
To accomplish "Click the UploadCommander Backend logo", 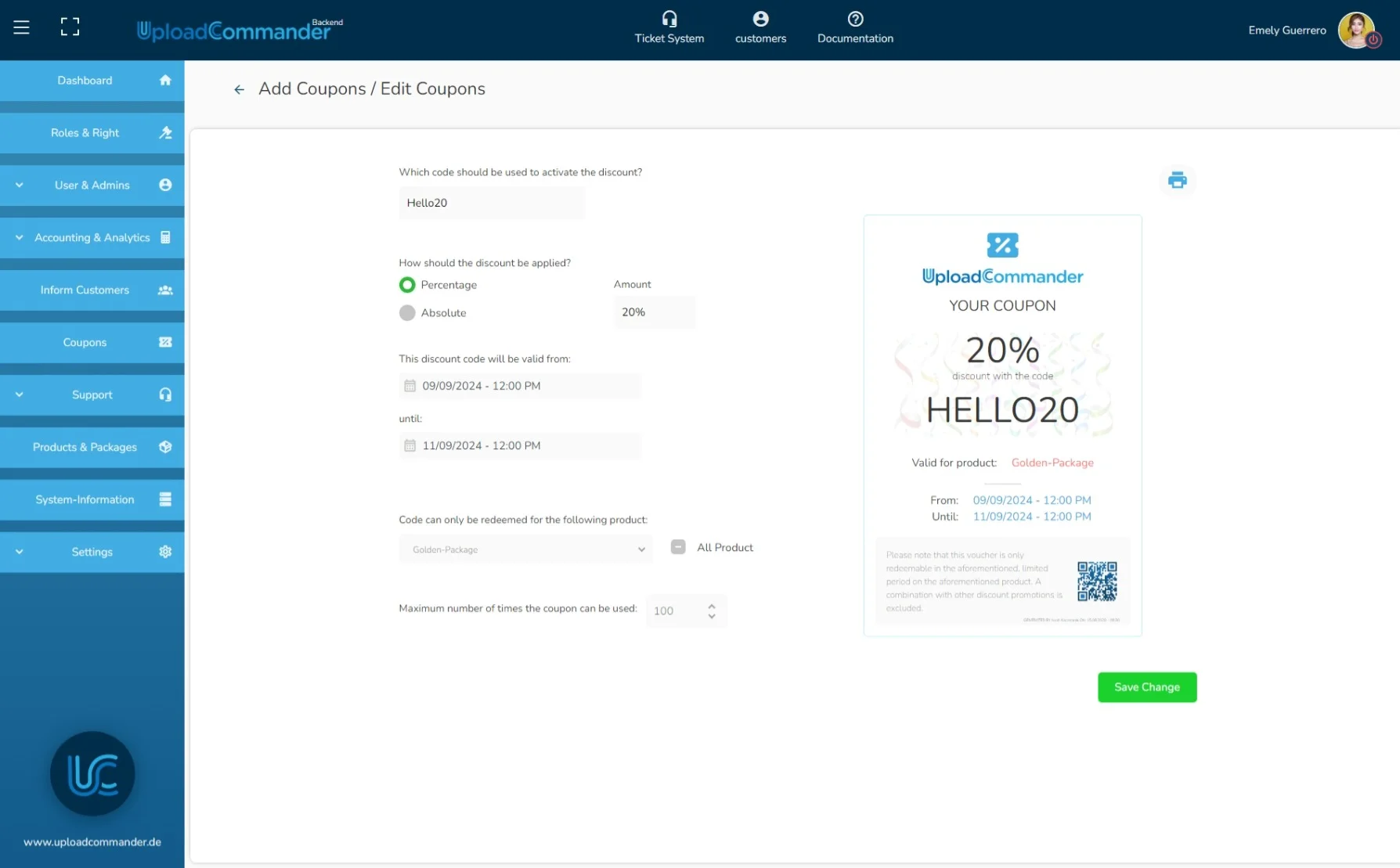I will click(x=240, y=30).
